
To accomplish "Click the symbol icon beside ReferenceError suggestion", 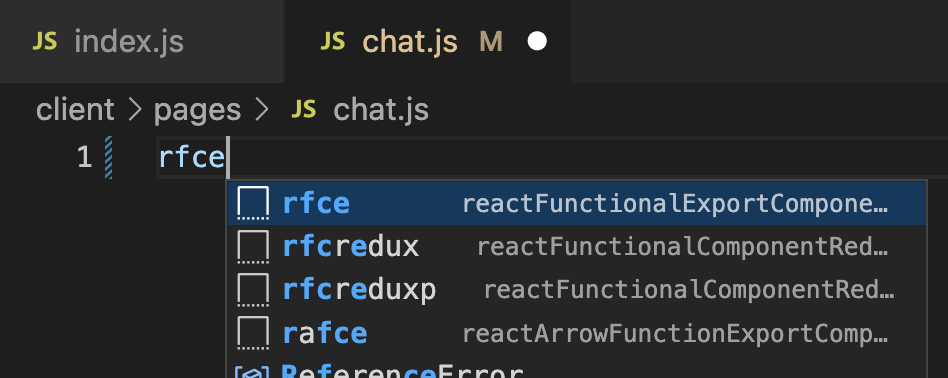I will pos(252,372).
